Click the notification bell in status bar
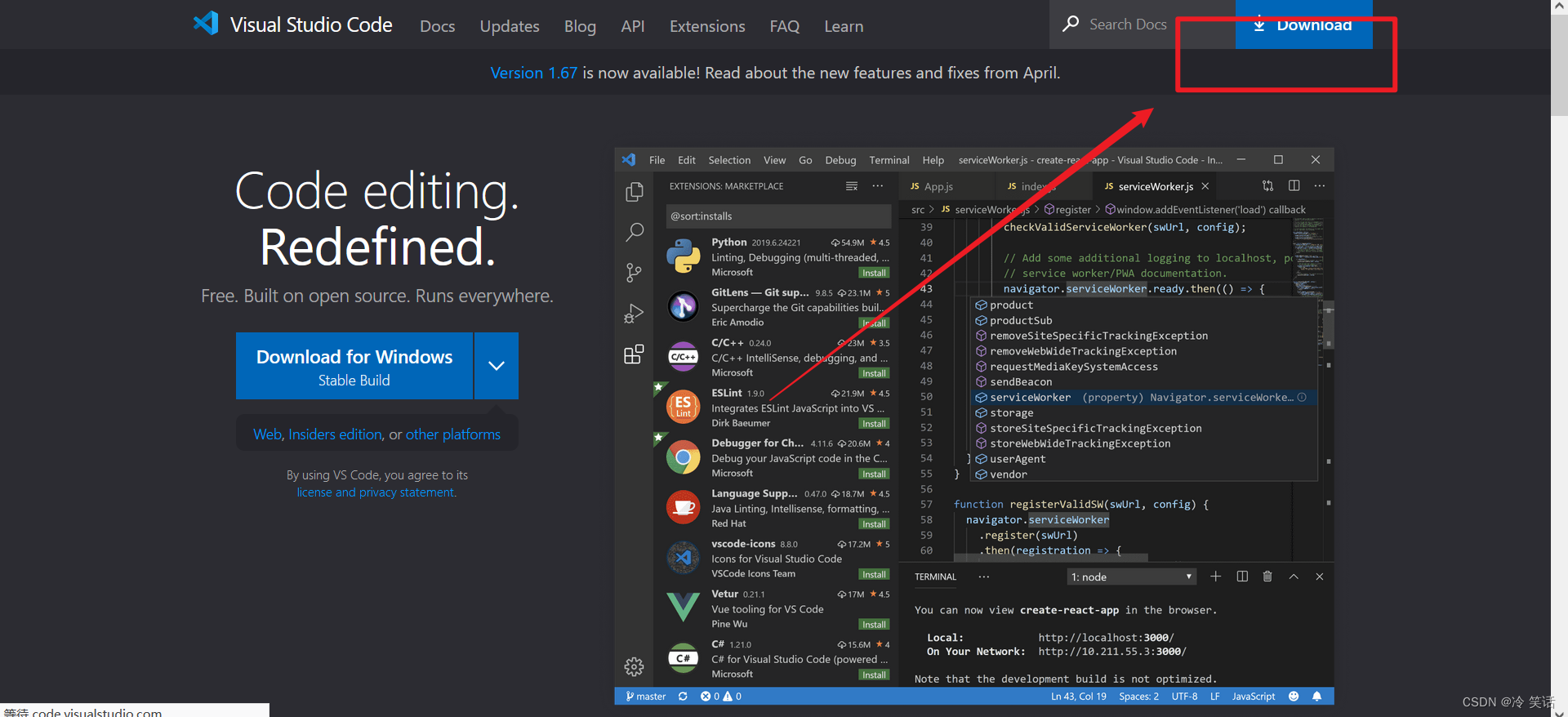The image size is (1568, 717). pyautogui.click(x=1317, y=697)
